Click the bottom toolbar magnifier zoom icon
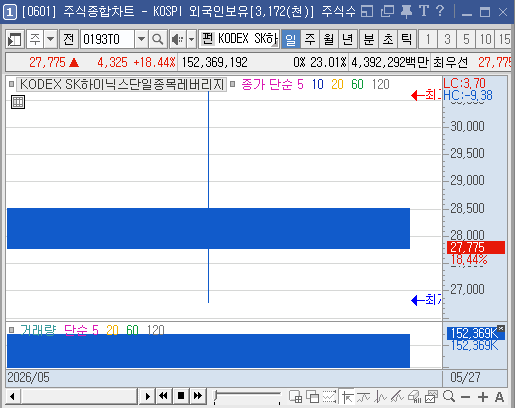The width and height of the screenshot is (515, 408). [x=449, y=397]
